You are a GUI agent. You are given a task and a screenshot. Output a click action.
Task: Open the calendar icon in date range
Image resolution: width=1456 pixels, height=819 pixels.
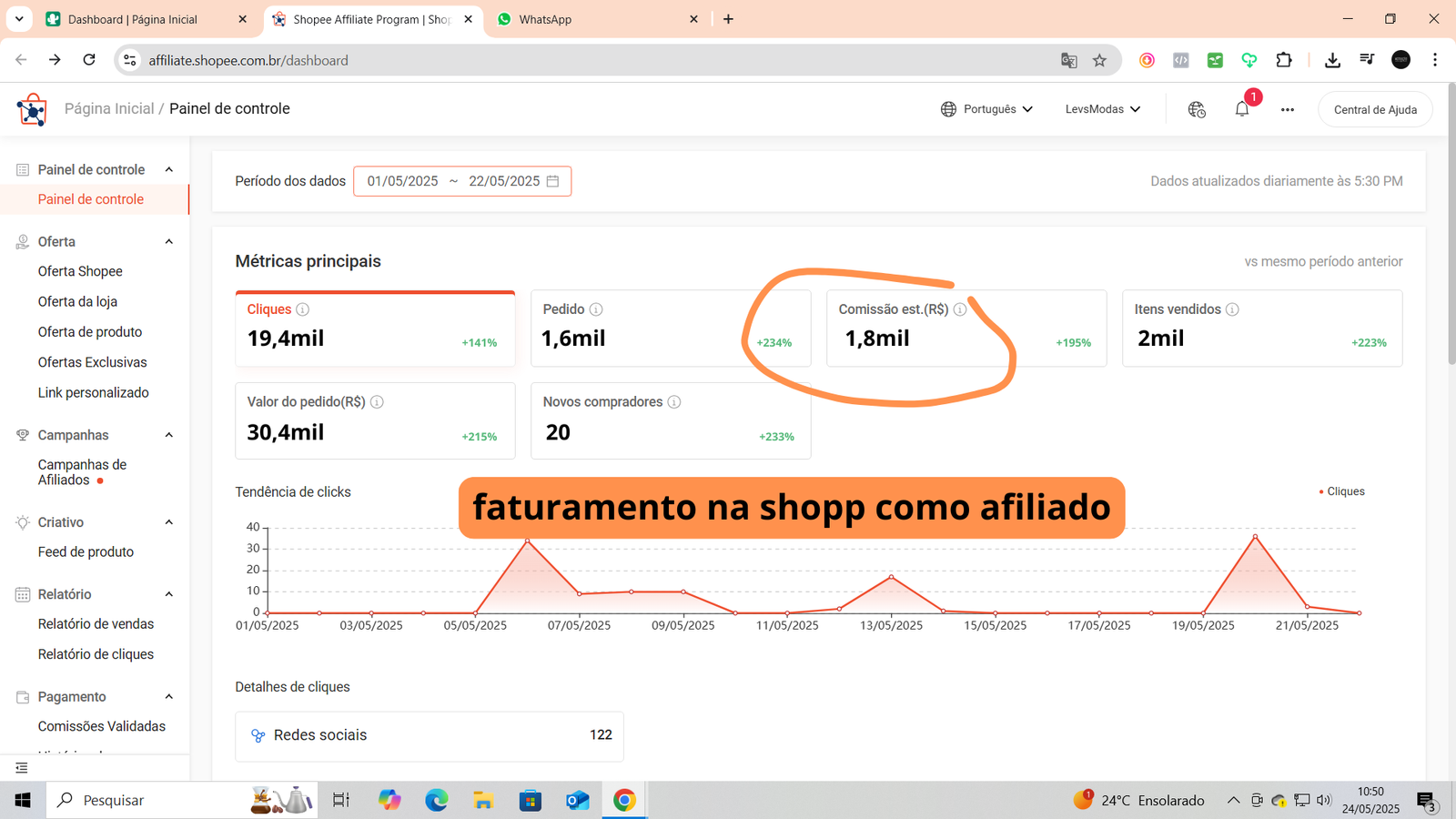tap(552, 181)
